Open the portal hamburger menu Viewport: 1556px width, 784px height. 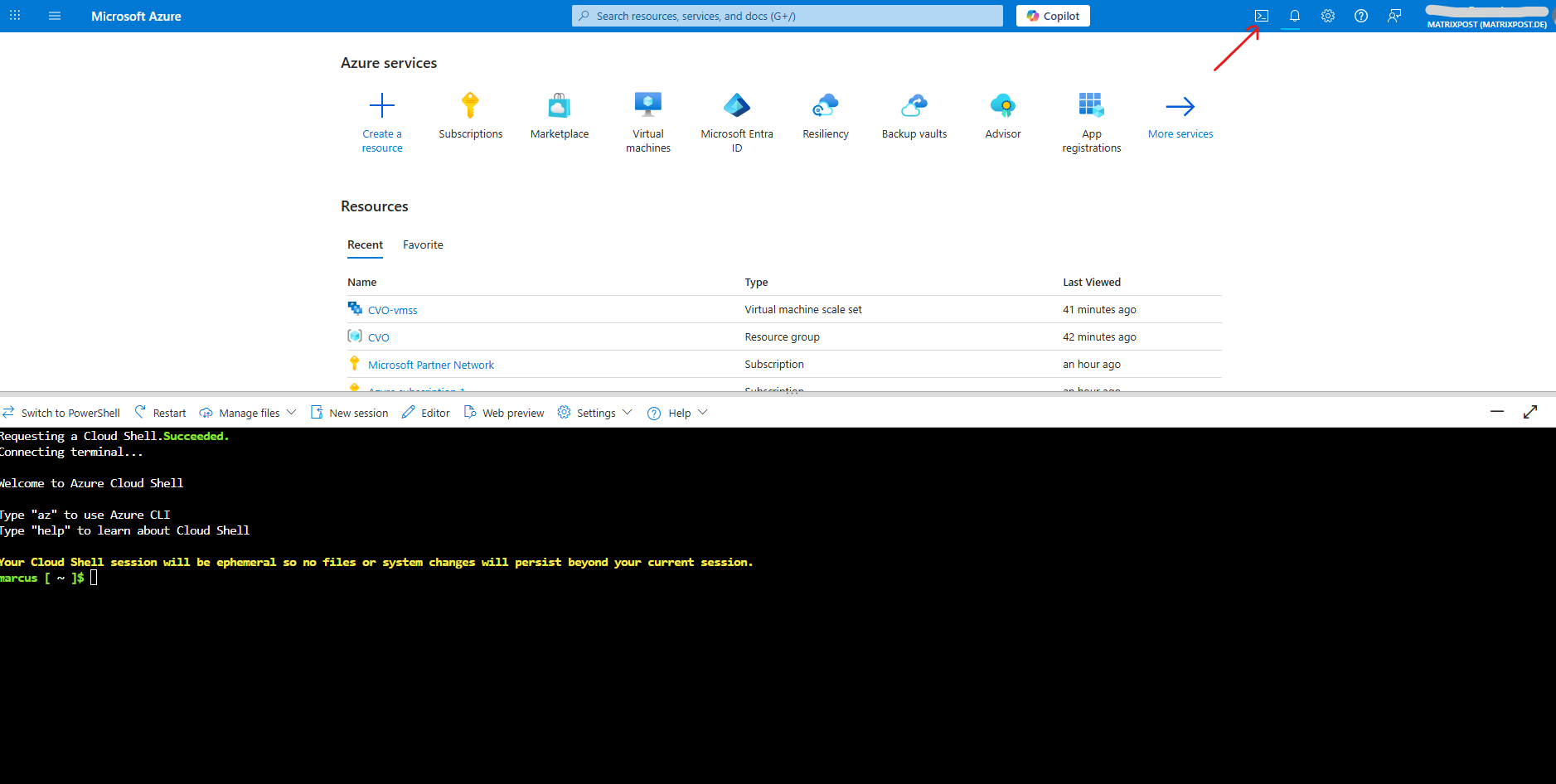pos(55,16)
